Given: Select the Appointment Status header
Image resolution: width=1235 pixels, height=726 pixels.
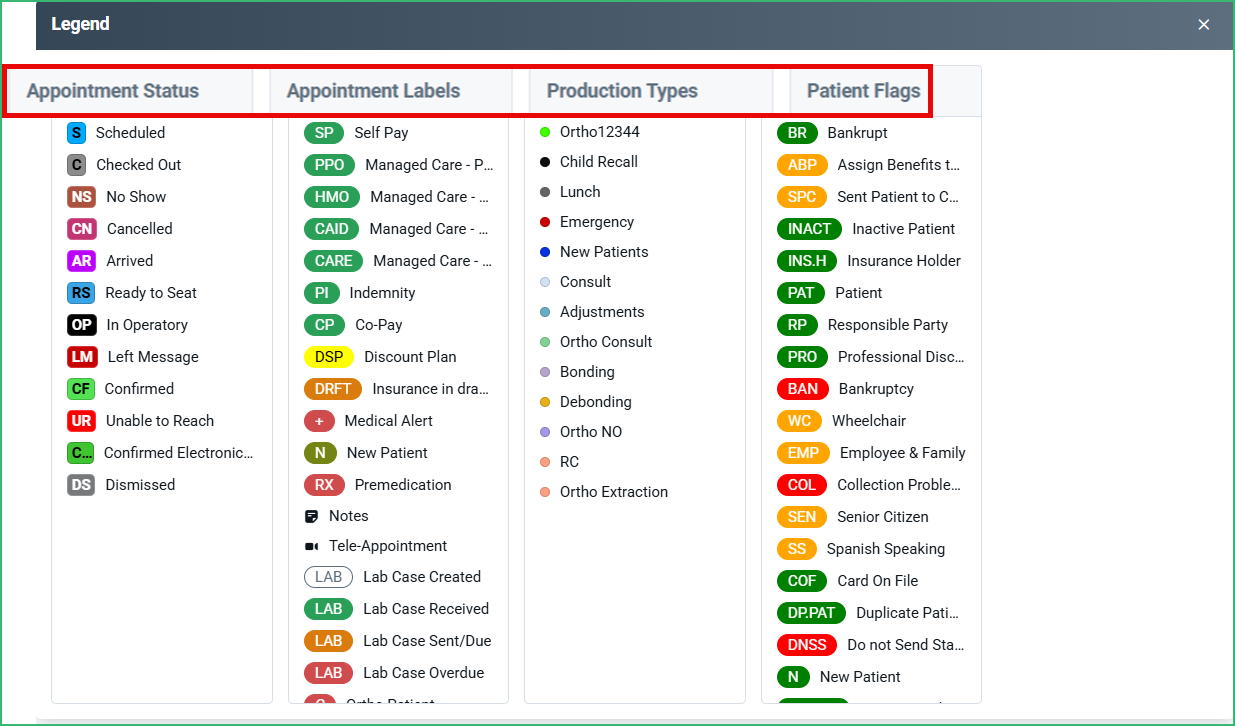Looking at the screenshot, I should pos(113,91).
